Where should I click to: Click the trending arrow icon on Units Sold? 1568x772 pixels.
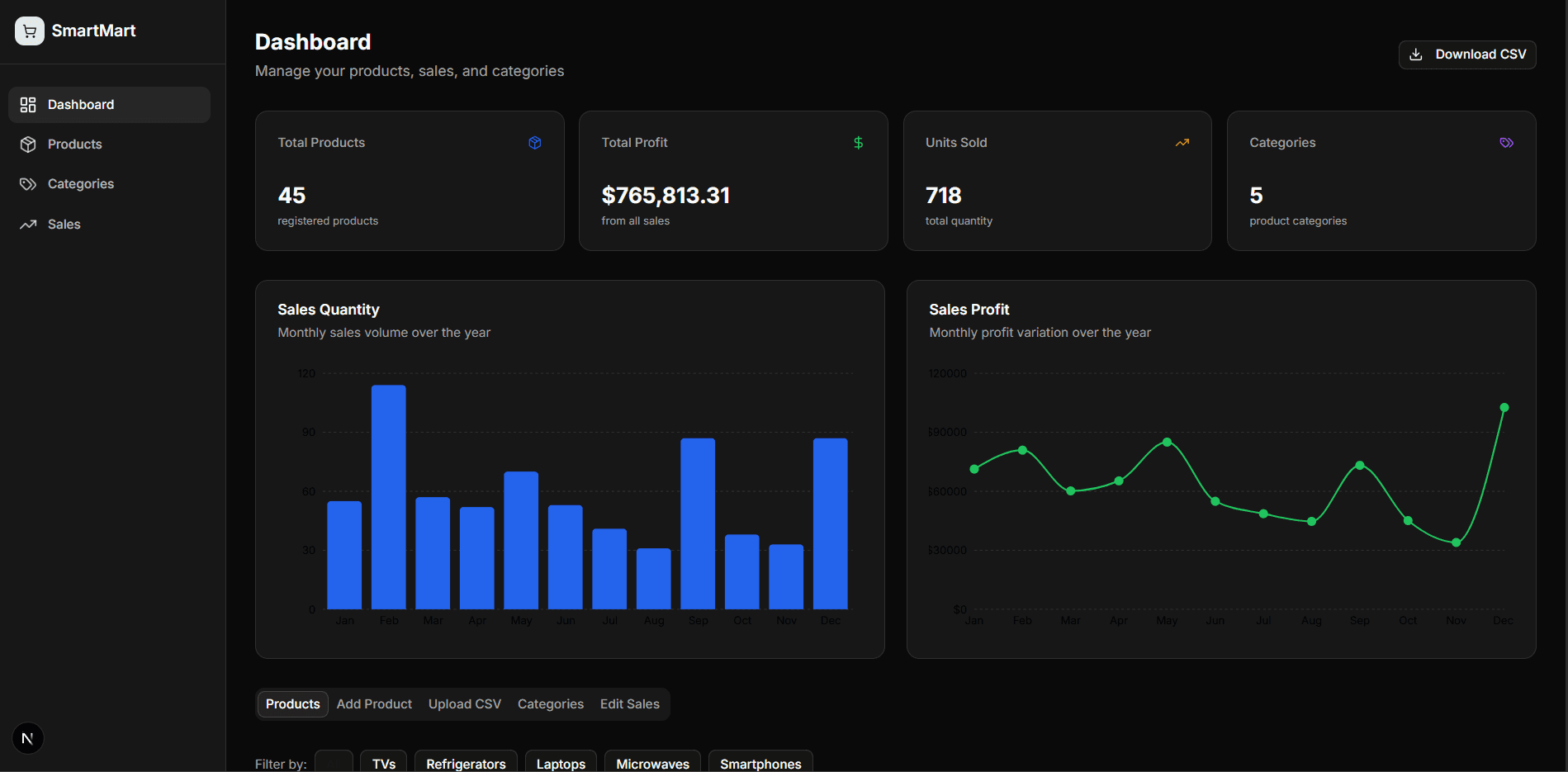[x=1182, y=143]
